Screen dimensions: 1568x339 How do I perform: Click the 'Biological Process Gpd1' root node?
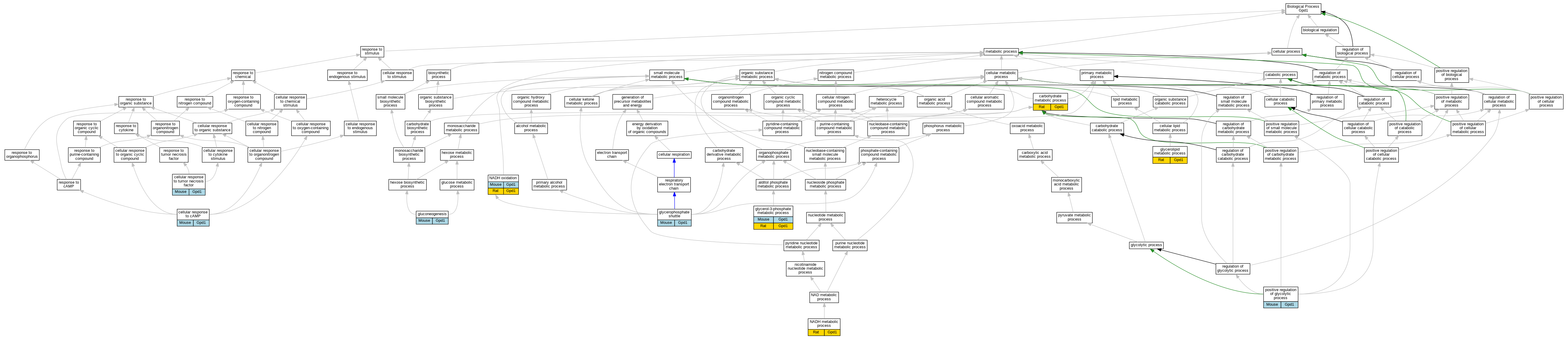click(1303, 9)
